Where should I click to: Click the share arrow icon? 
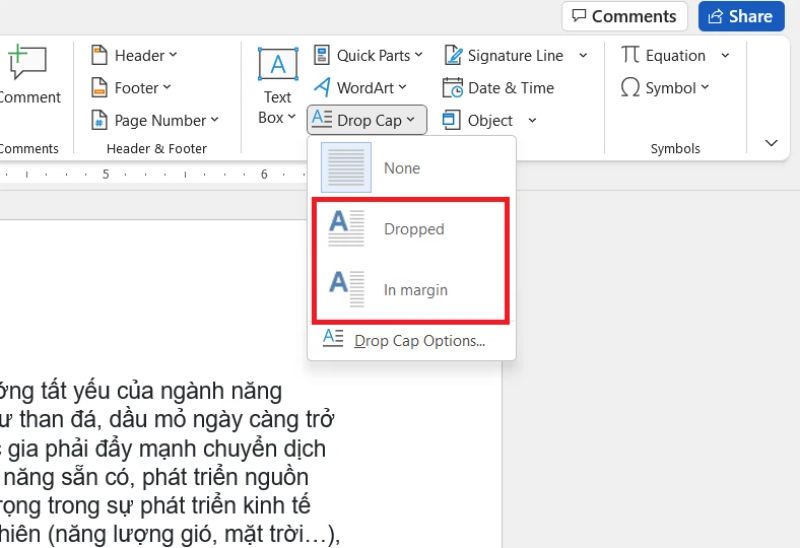click(x=715, y=16)
